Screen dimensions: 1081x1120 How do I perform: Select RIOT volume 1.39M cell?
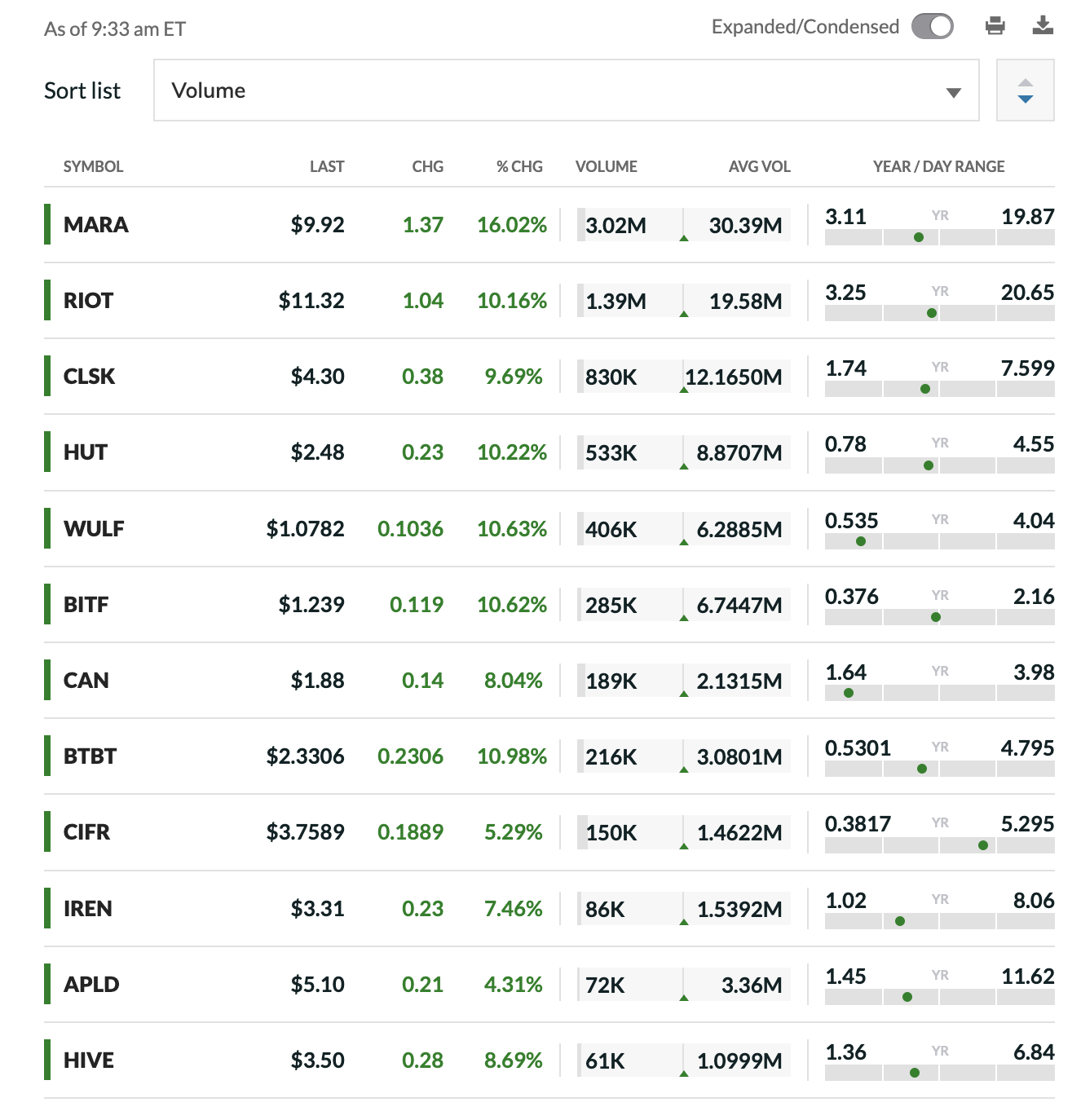[x=616, y=302]
